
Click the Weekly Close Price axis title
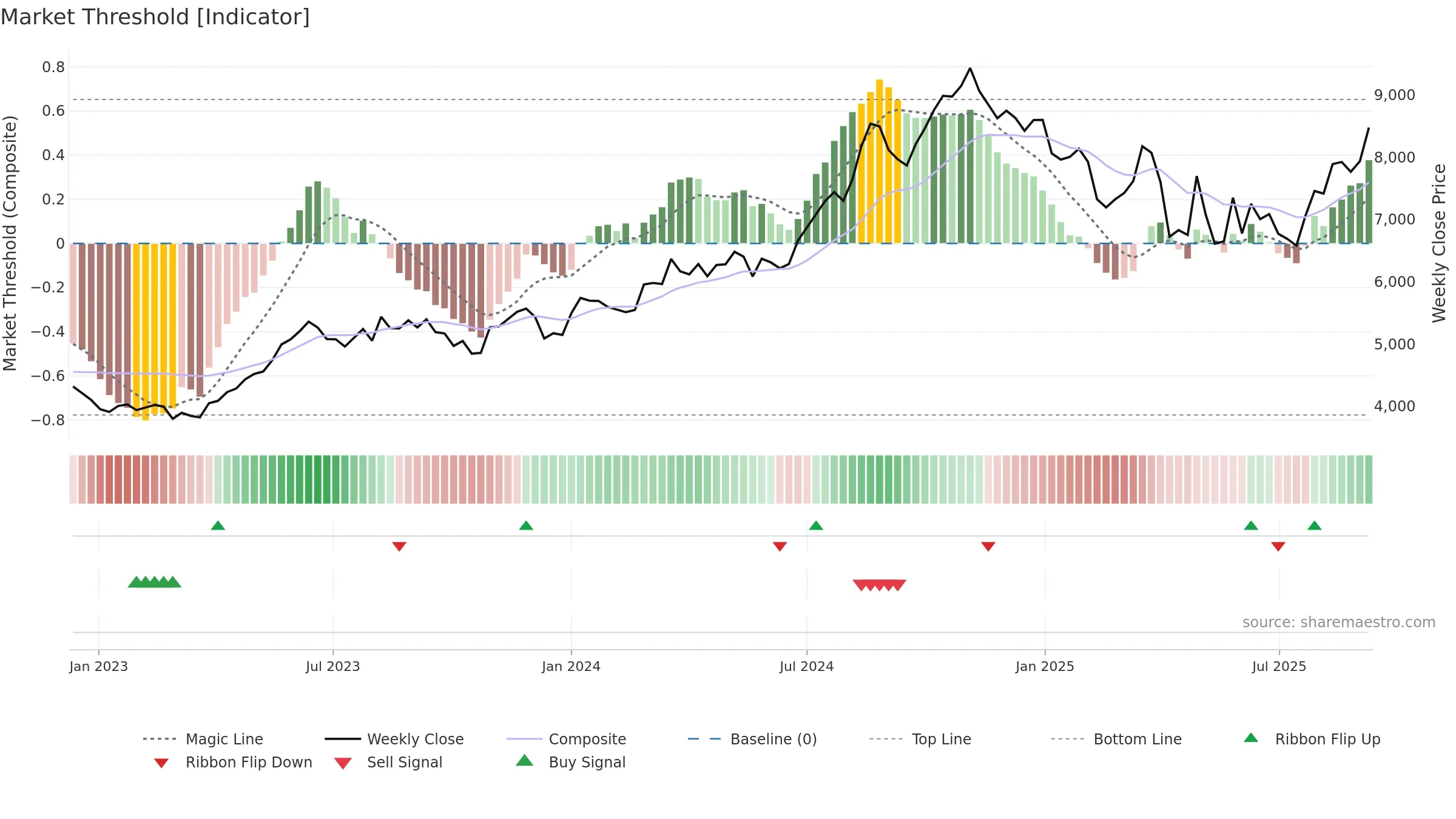click(x=1439, y=243)
